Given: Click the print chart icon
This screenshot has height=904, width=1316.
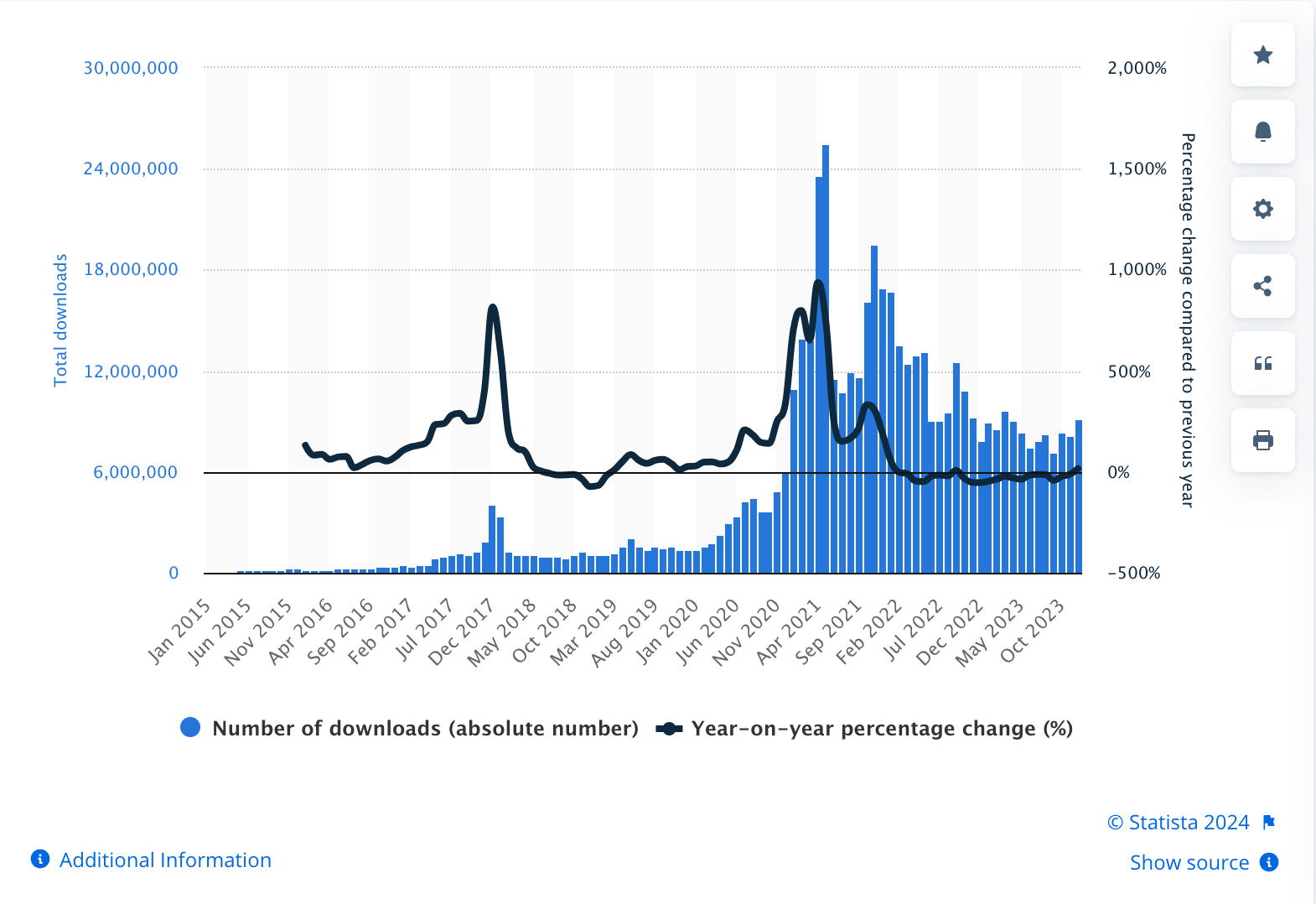Looking at the screenshot, I should pos(1262,441).
